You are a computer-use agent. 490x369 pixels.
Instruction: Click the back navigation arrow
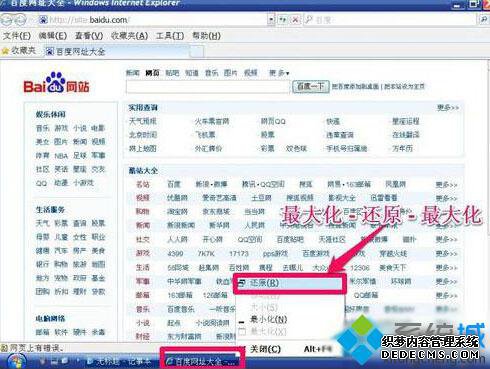(x=7, y=20)
